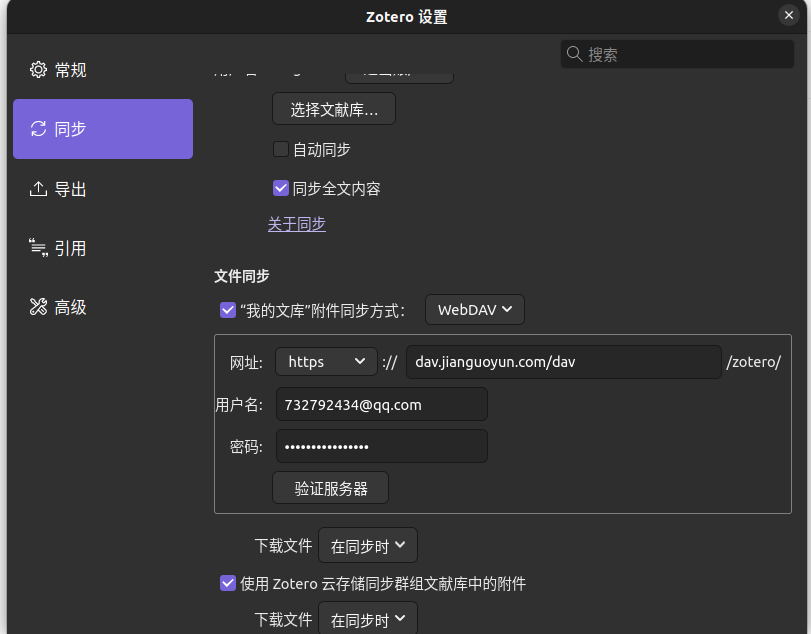Viewport: 811px width, 634px height.
Task: Focus the WebDAV URL field dav.jianguoyun.com/dav
Action: pyautogui.click(x=563, y=362)
